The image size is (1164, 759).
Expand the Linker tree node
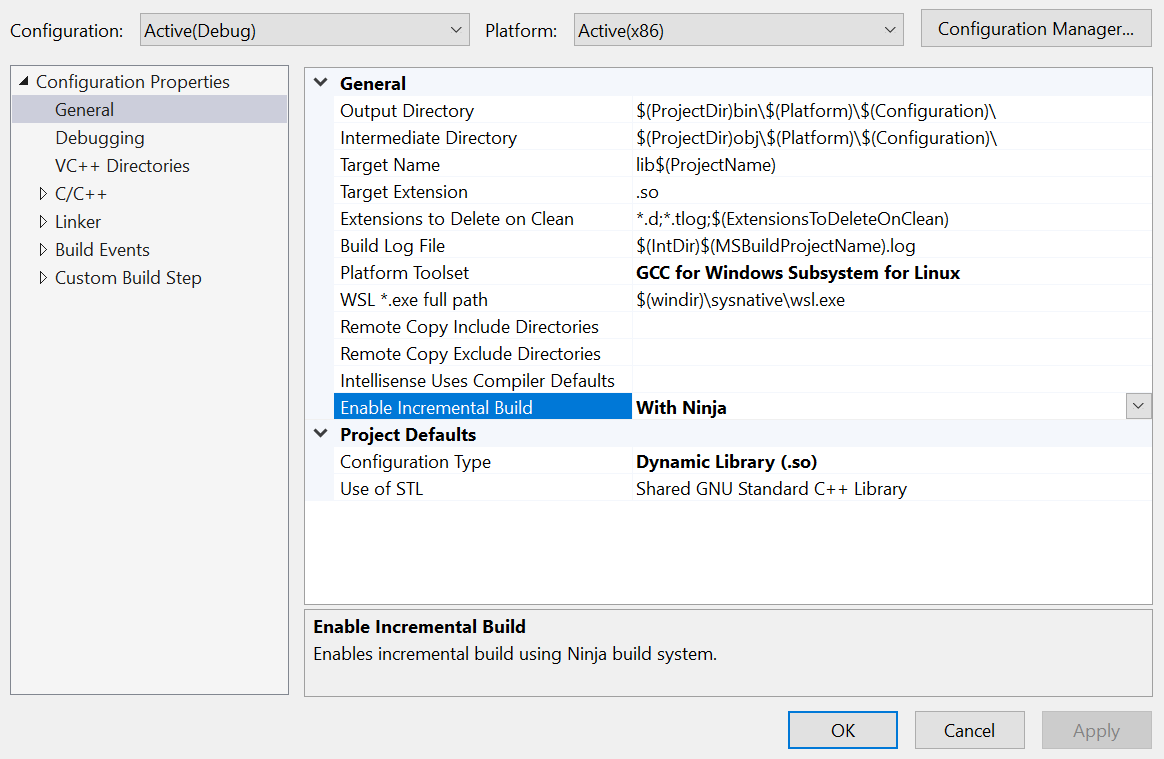(x=43, y=222)
